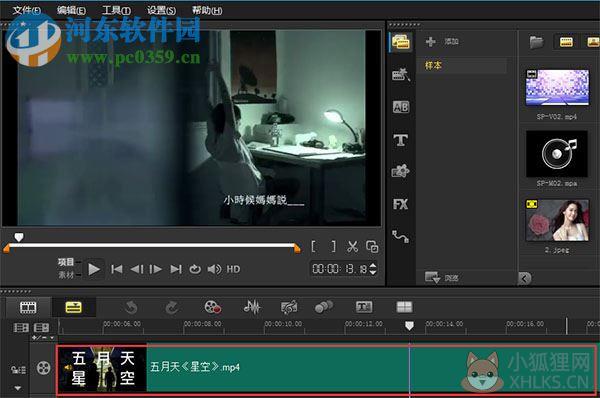Image resolution: width=600 pixels, height=398 pixels.
Task: Switch to Storyboard view
Action: [x=28, y=307]
